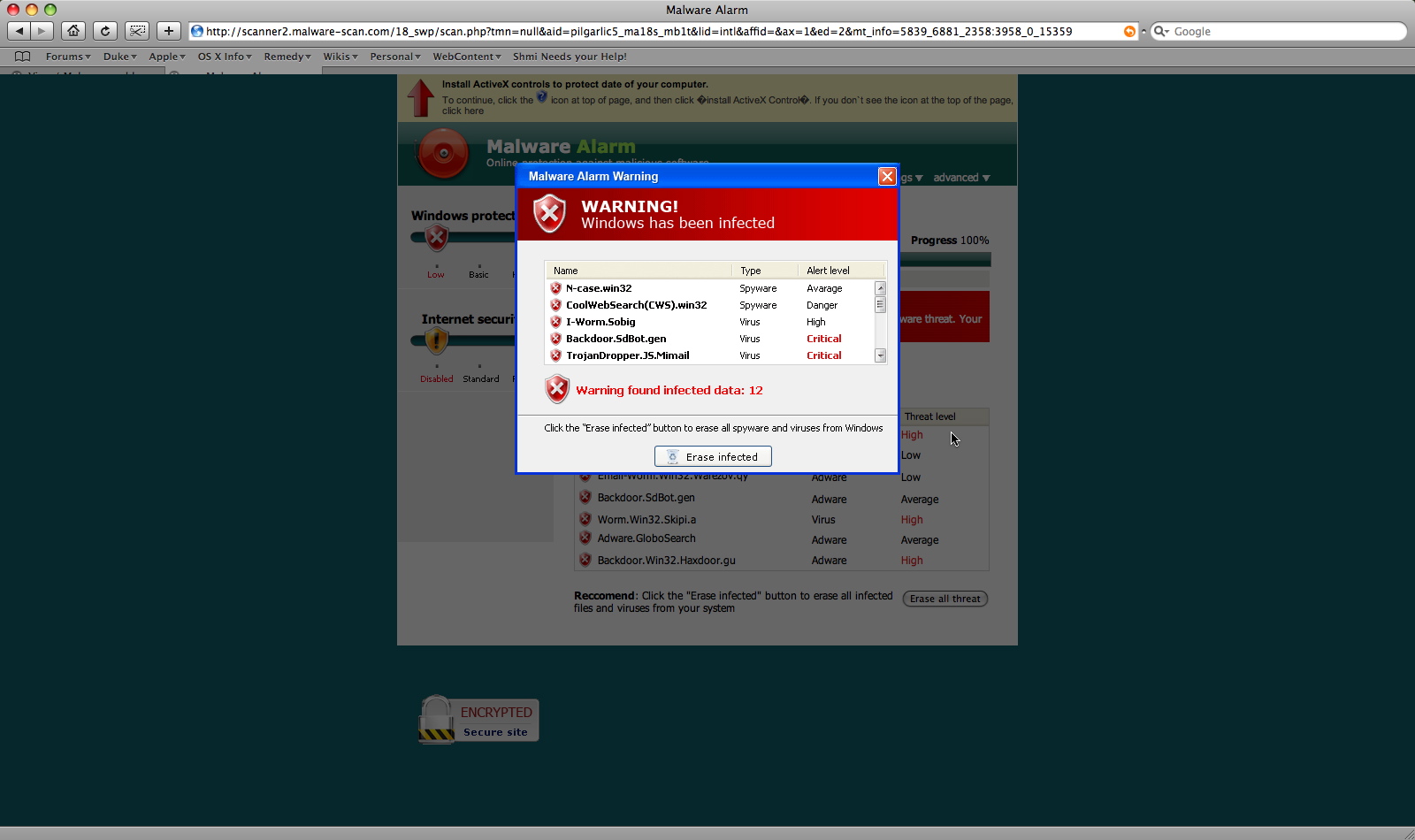
Task: Click the 'Danger' alert level for CoolWebSearch
Action: tap(822, 305)
